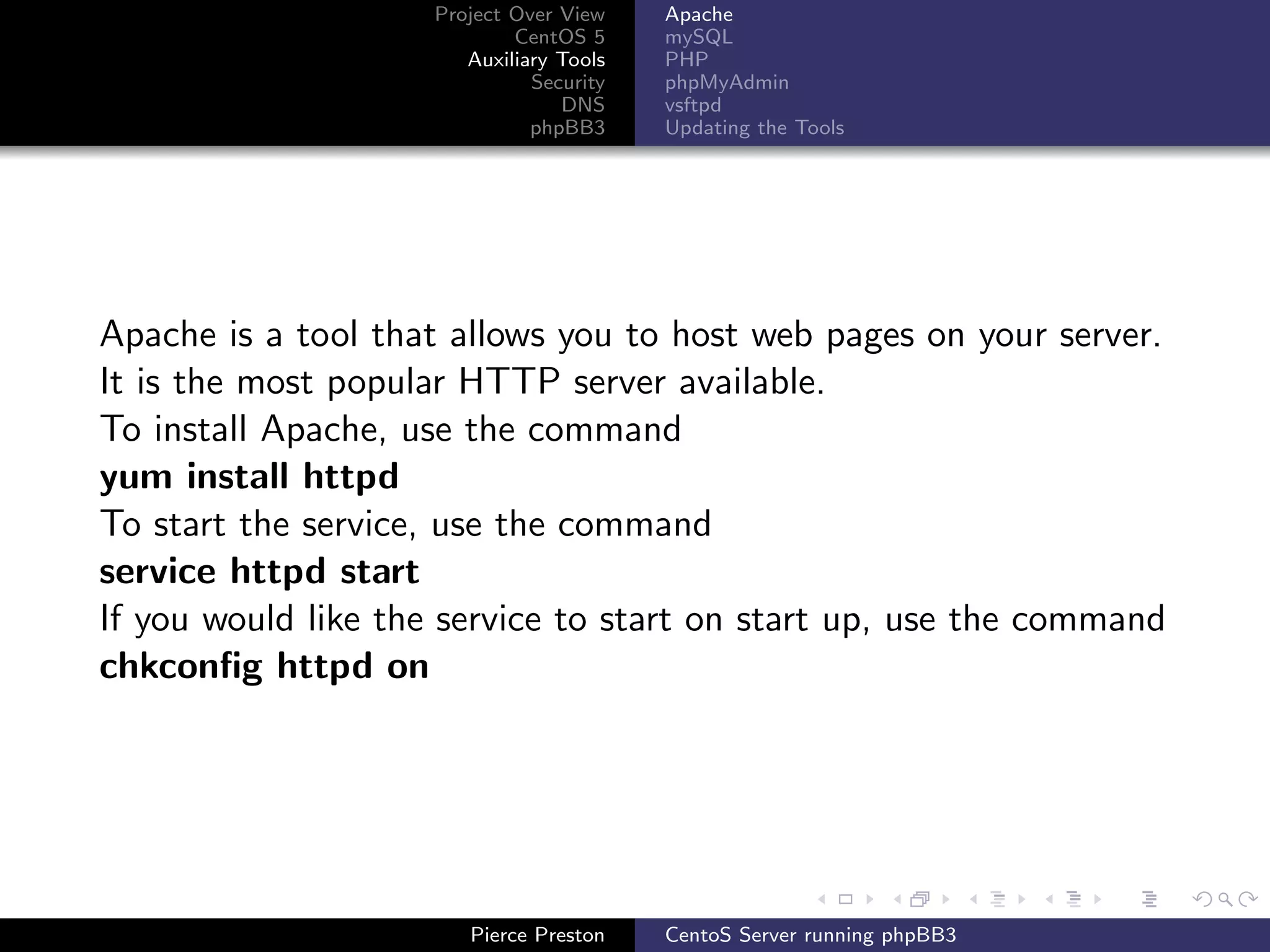
Task: Click the search magnifier icon
Action: 1225,899
